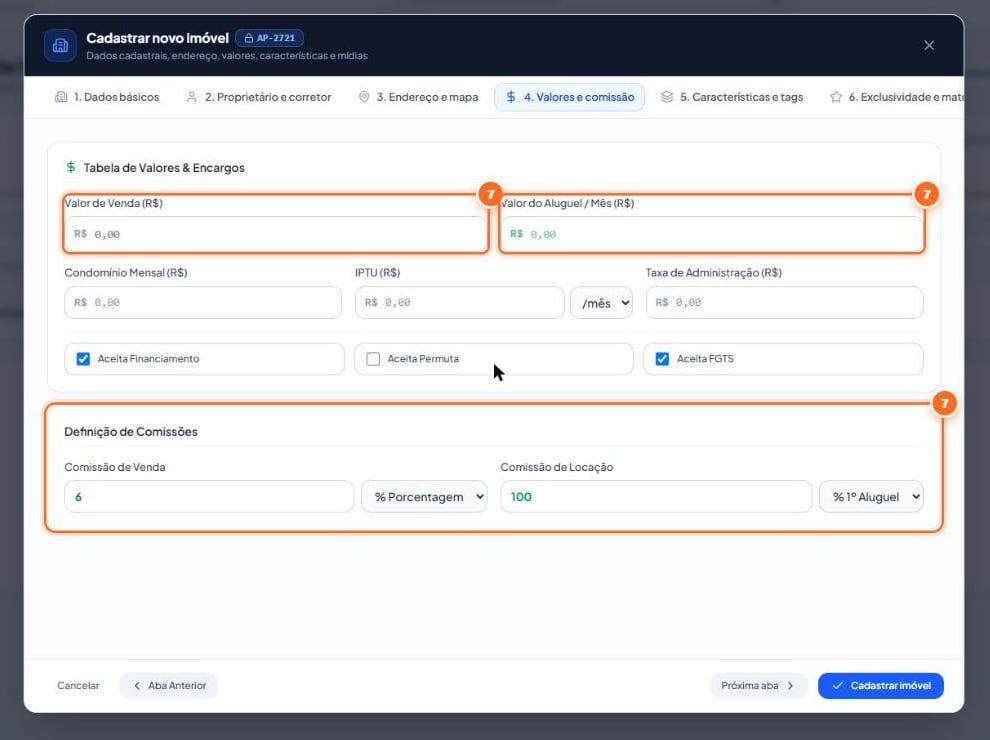Go back with Aba Anterior button

click(x=169, y=686)
